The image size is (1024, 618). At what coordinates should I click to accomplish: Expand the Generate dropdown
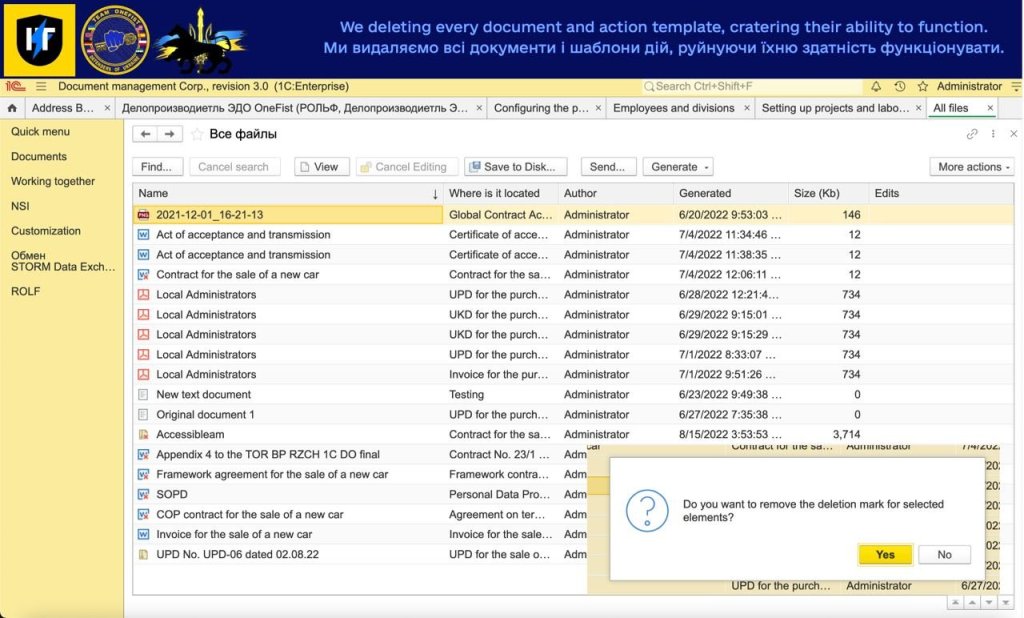point(677,167)
